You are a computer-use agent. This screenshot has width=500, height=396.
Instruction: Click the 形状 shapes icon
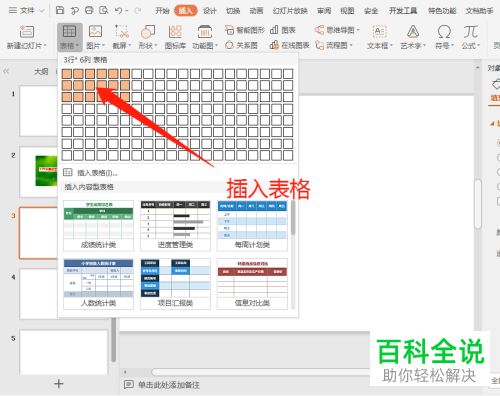point(148,32)
